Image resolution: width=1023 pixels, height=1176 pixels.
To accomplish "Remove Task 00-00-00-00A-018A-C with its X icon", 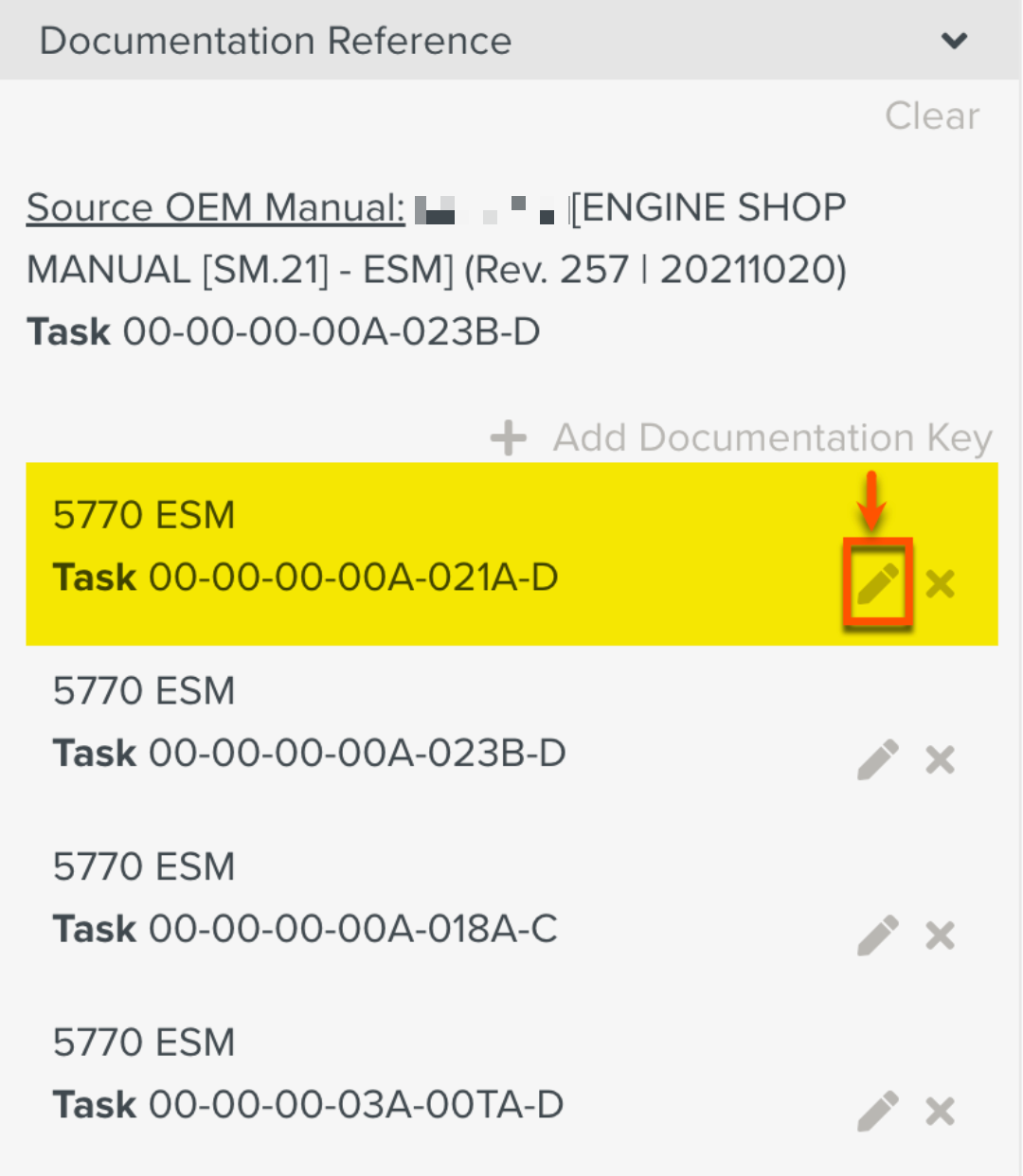I will click(940, 935).
